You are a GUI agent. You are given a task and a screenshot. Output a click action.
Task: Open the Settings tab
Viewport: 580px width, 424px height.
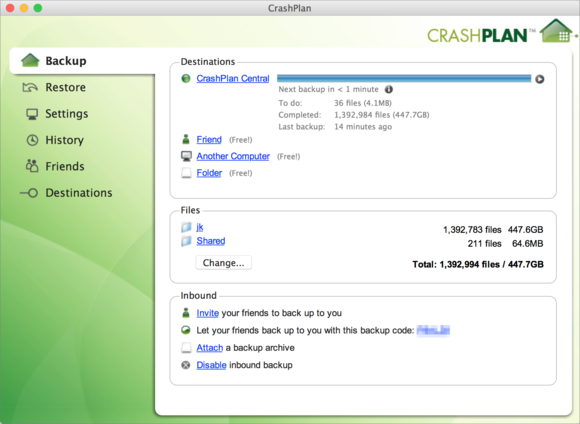click(67, 114)
